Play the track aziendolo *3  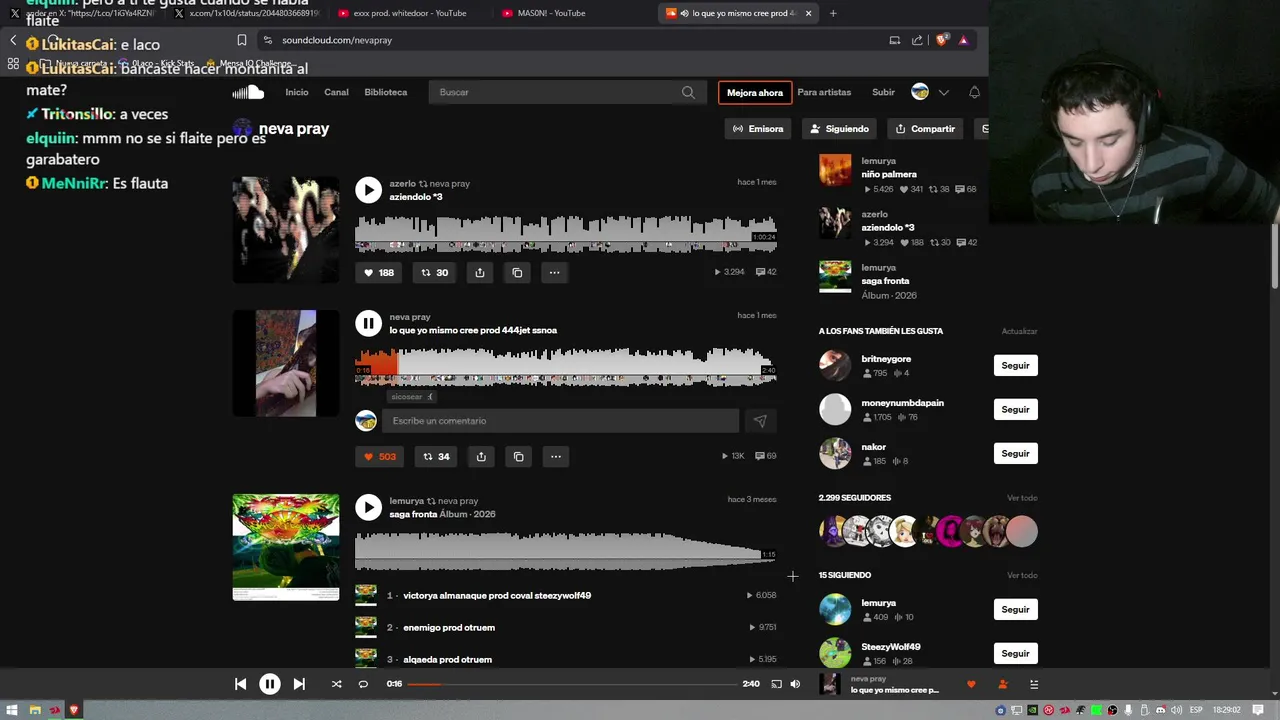(x=368, y=190)
